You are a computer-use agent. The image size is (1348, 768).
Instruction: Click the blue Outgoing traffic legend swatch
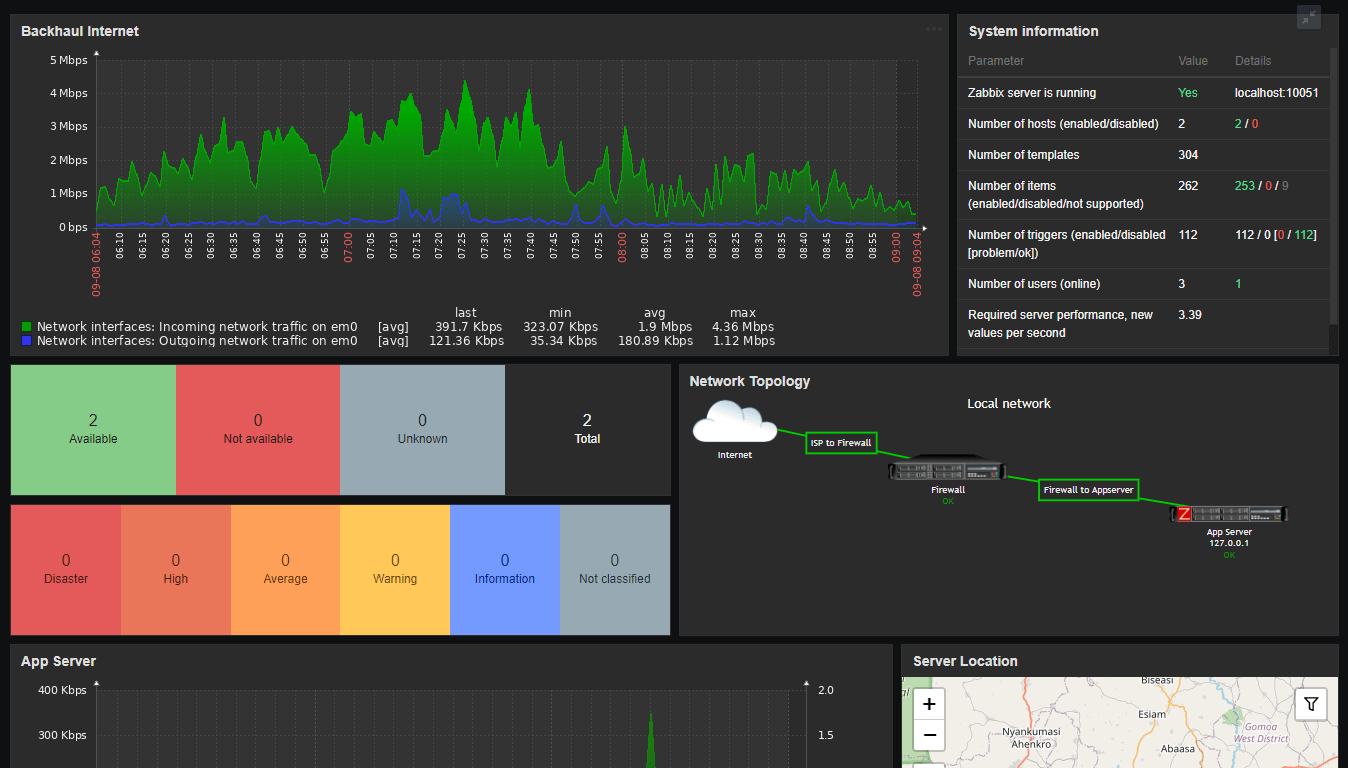click(27, 341)
